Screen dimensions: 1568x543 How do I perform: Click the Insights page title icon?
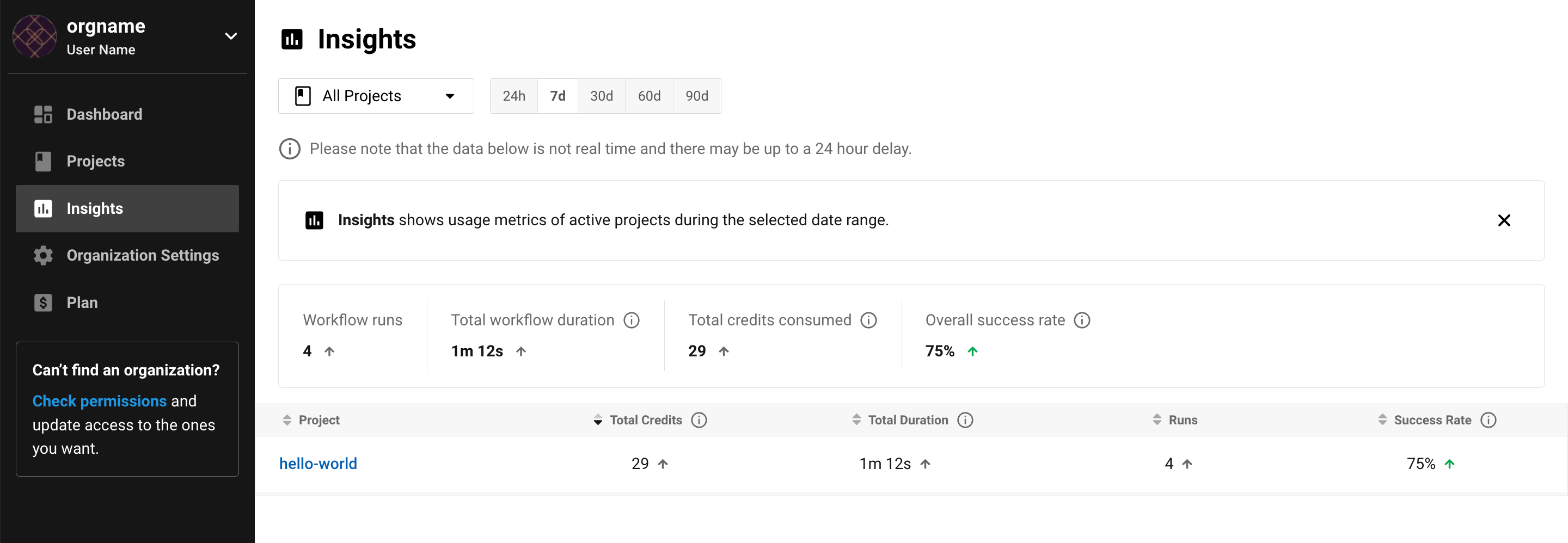pos(292,40)
